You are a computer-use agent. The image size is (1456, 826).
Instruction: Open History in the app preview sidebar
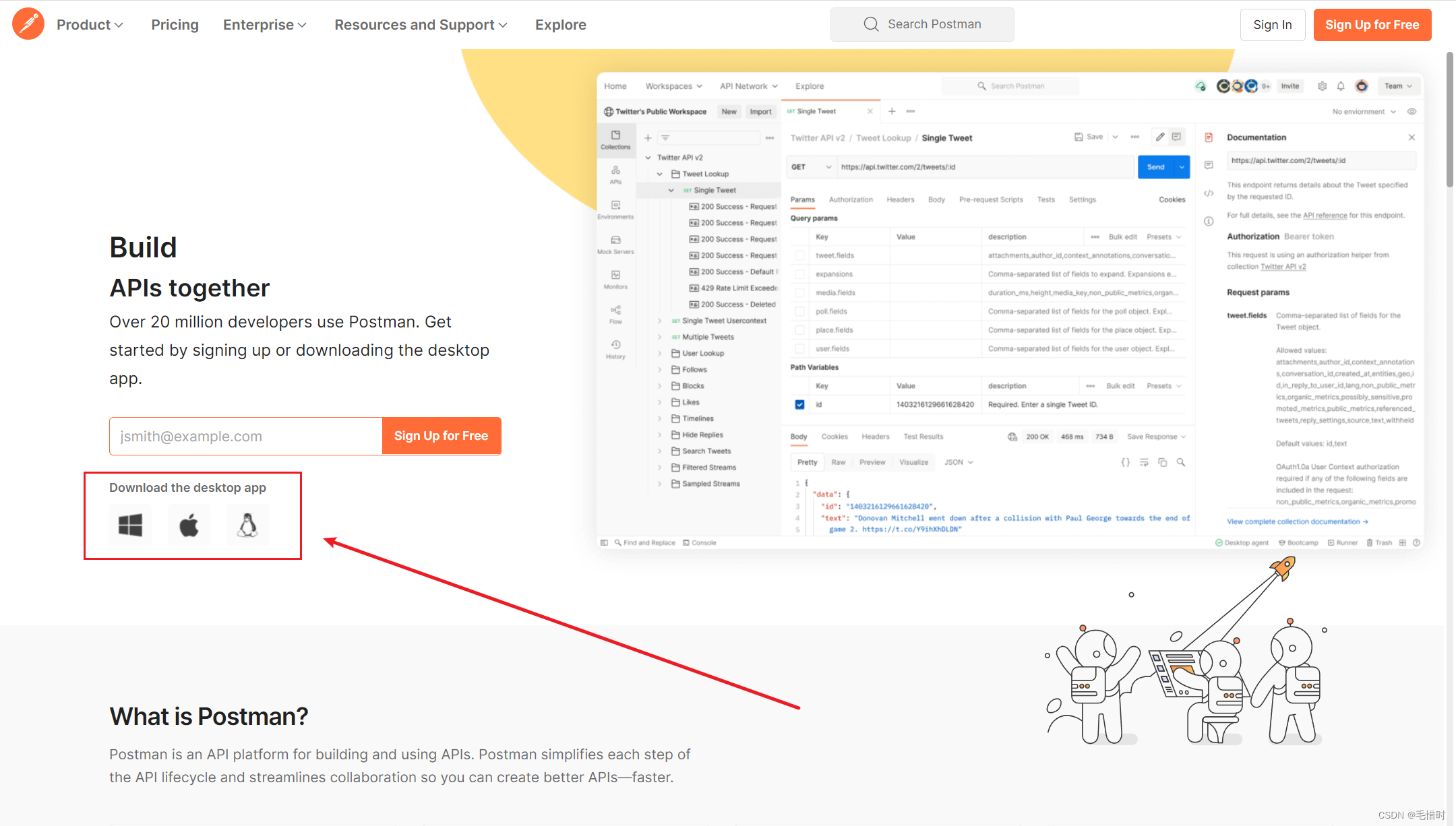click(615, 350)
